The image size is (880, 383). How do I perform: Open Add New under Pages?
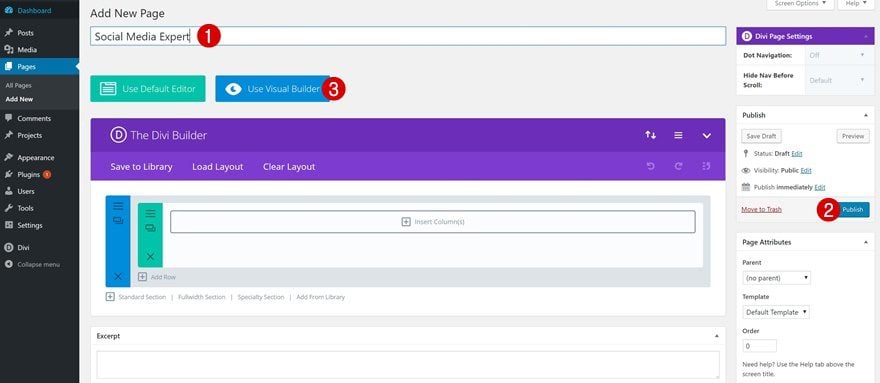(x=19, y=99)
